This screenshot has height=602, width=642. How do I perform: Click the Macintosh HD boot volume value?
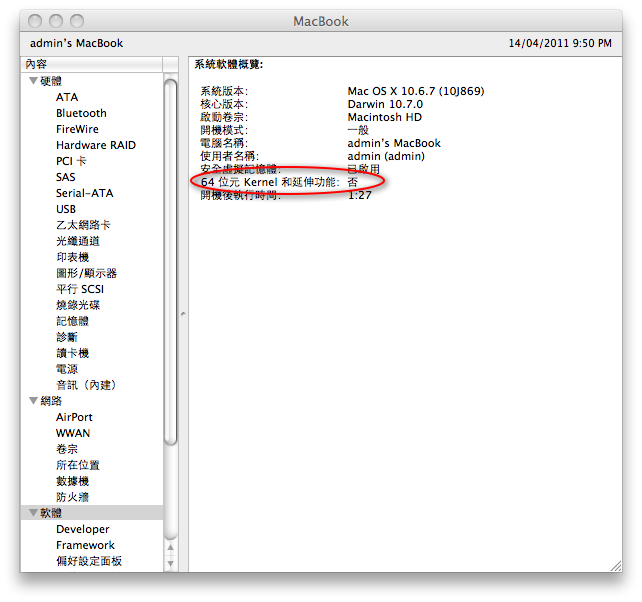tap(384, 117)
